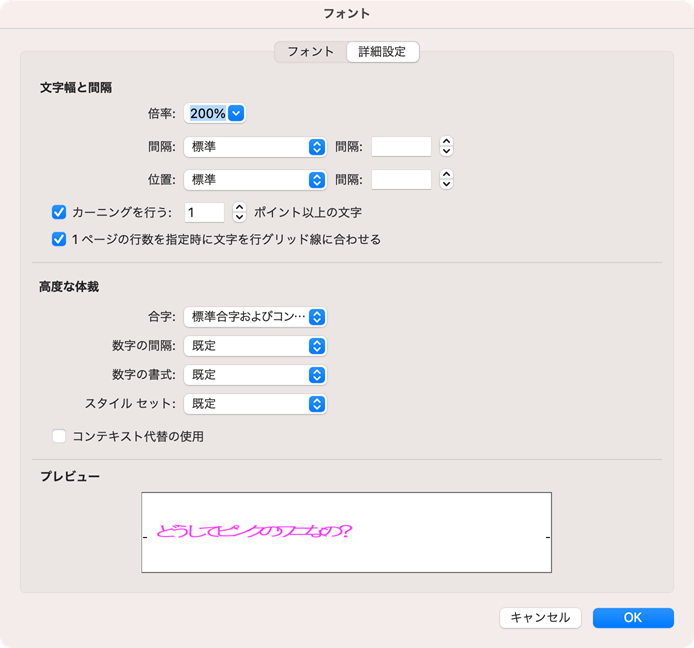
Task: Open the スタイル セット dropdown
Action: click(255, 404)
